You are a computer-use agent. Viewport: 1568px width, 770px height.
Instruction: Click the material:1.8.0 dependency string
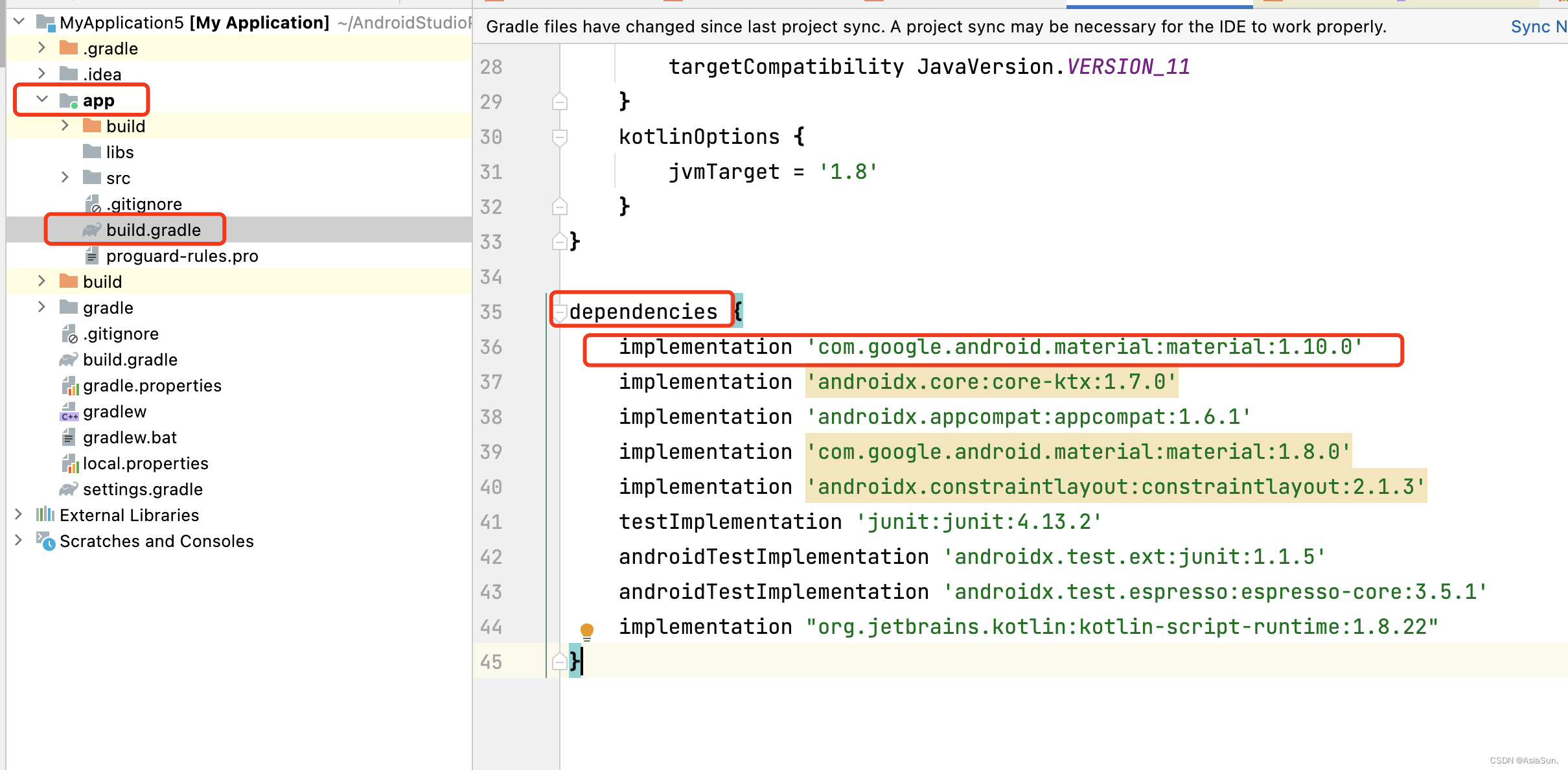1078,452
